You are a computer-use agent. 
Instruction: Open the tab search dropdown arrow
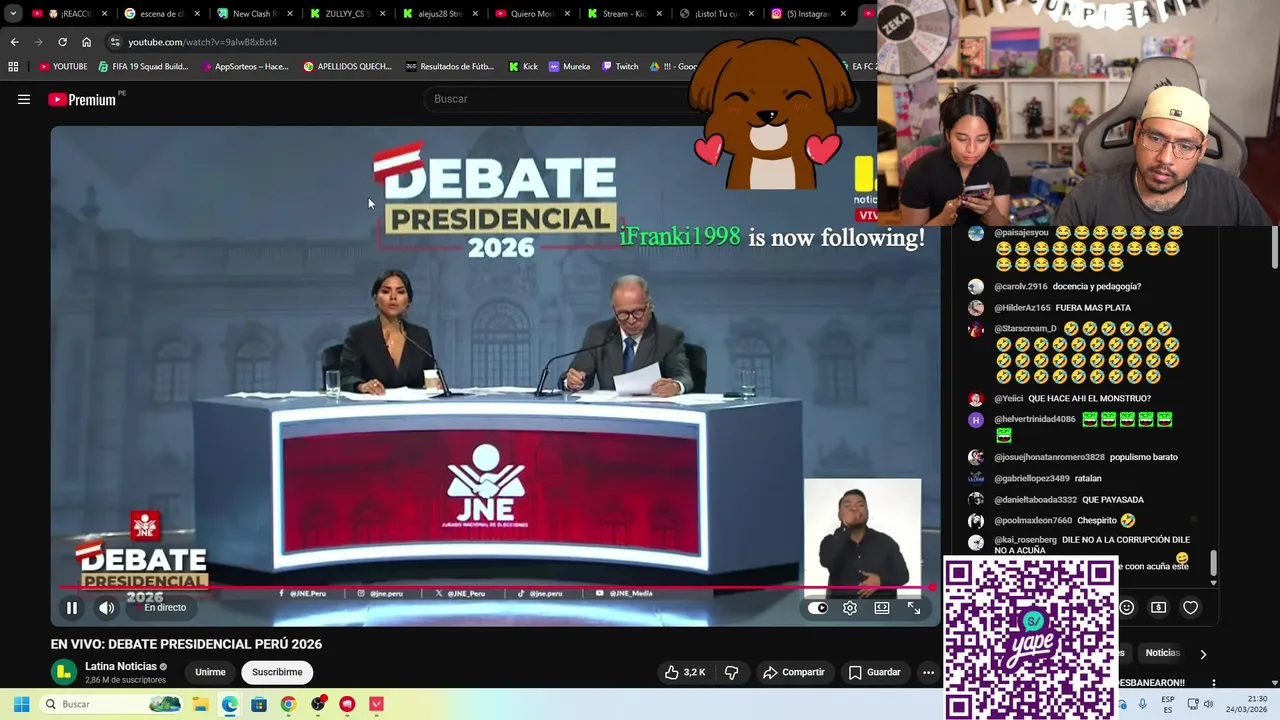(x=13, y=14)
